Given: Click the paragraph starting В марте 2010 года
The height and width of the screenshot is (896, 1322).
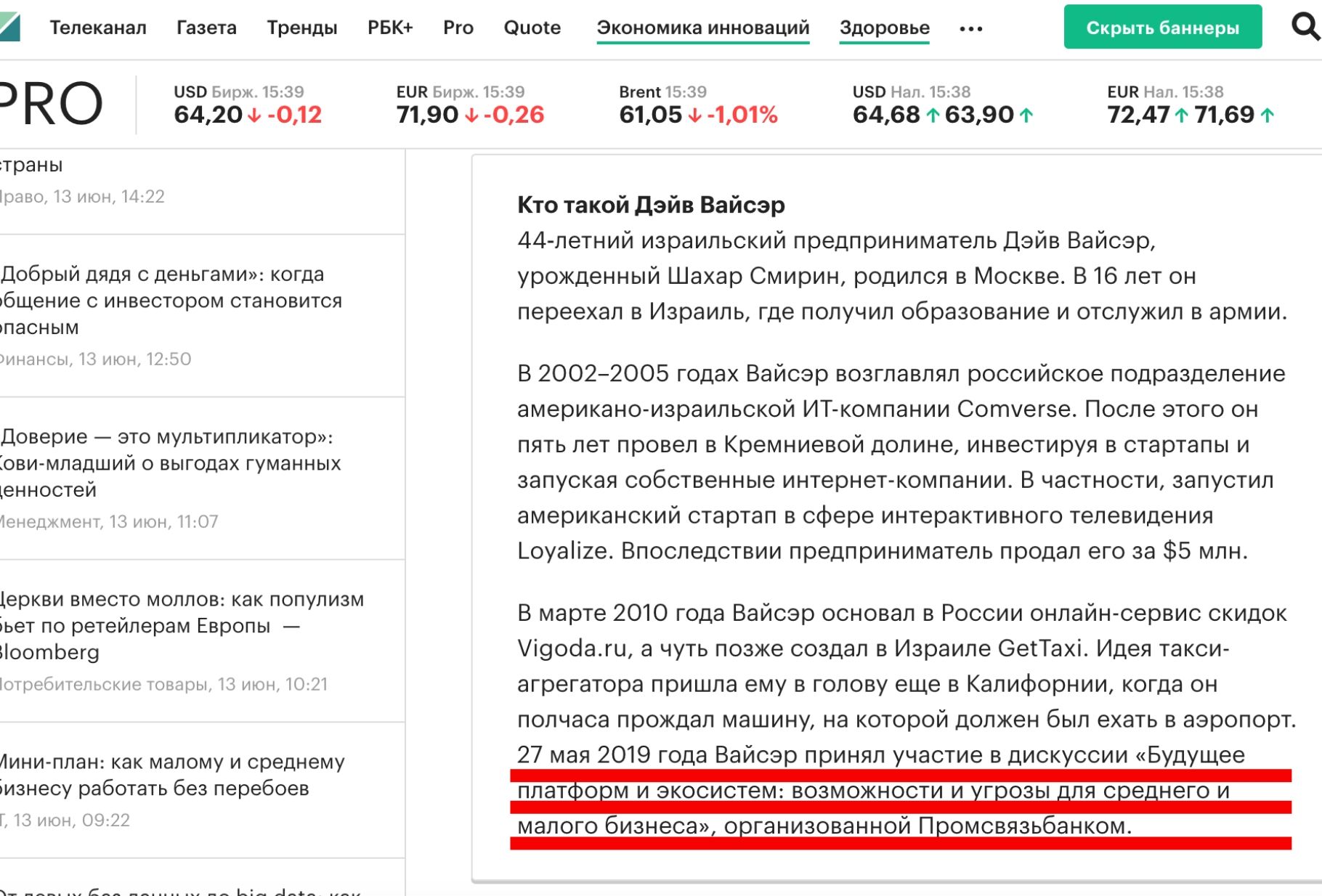Looking at the screenshot, I should pyautogui.click(x=907, y=719).
